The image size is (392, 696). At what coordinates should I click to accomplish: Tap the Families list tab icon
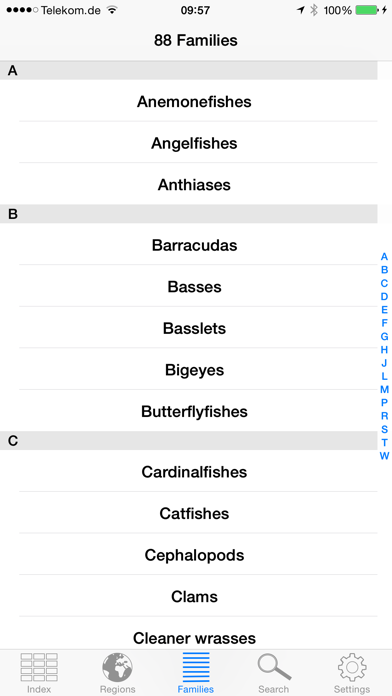click(x=196, y=667)
